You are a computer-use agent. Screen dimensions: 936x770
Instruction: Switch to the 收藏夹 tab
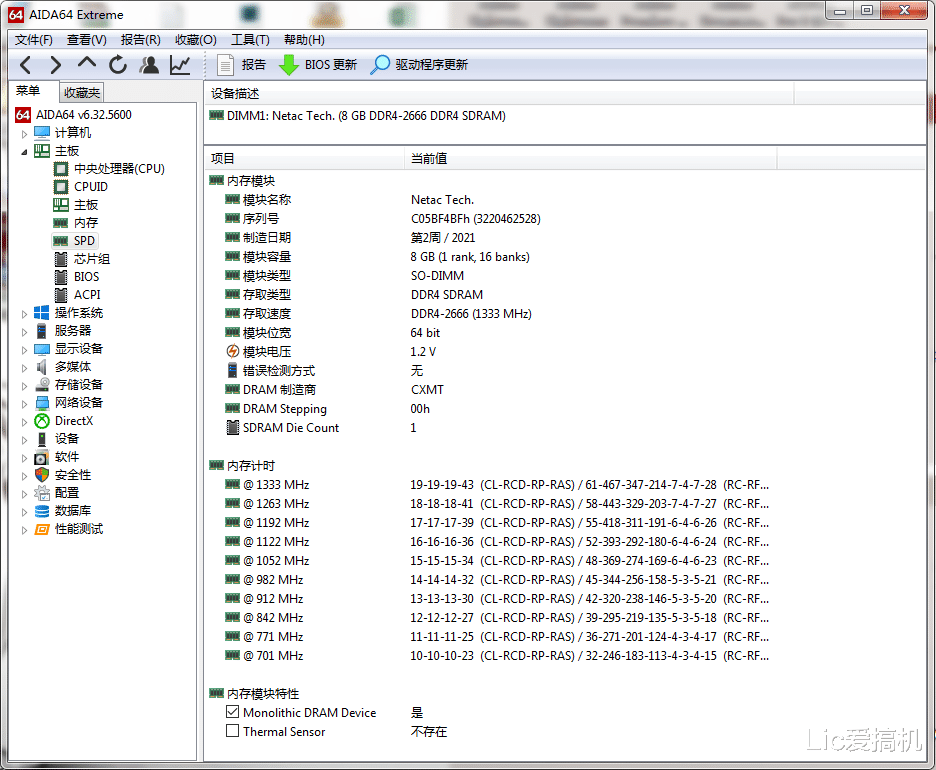pyautogui.click(x=82, y=92)
